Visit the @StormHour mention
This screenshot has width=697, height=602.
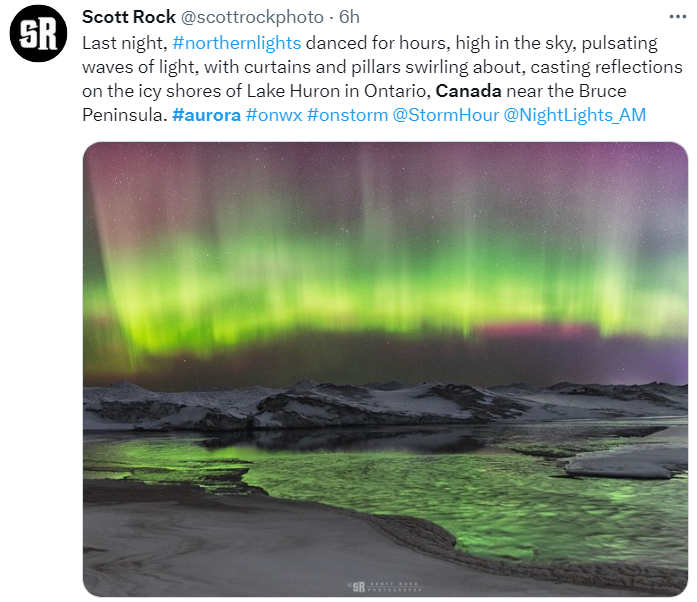coord(445,115)
